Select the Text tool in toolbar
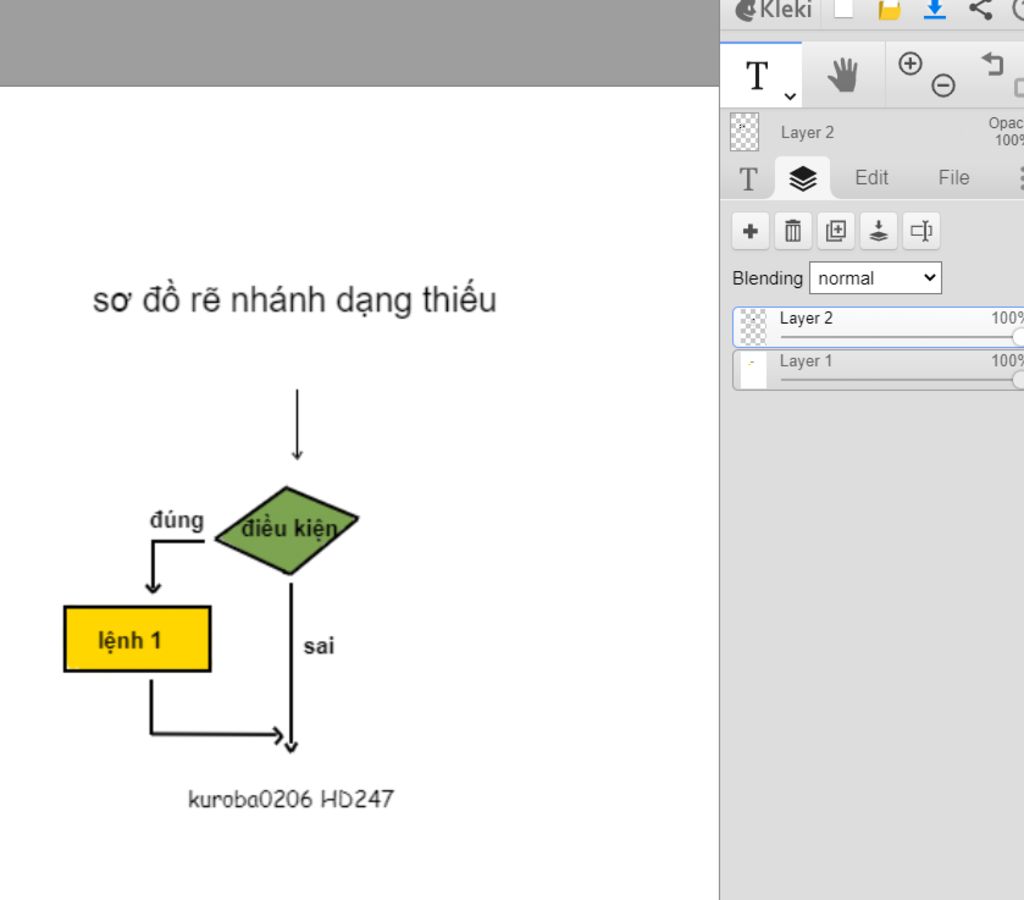This screenshot has height=900, width=1024. pyautogui.click(x=757, y=75)
